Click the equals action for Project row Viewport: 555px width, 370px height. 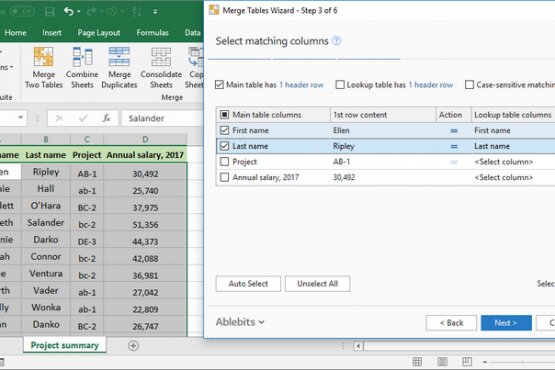coord(454,162)
